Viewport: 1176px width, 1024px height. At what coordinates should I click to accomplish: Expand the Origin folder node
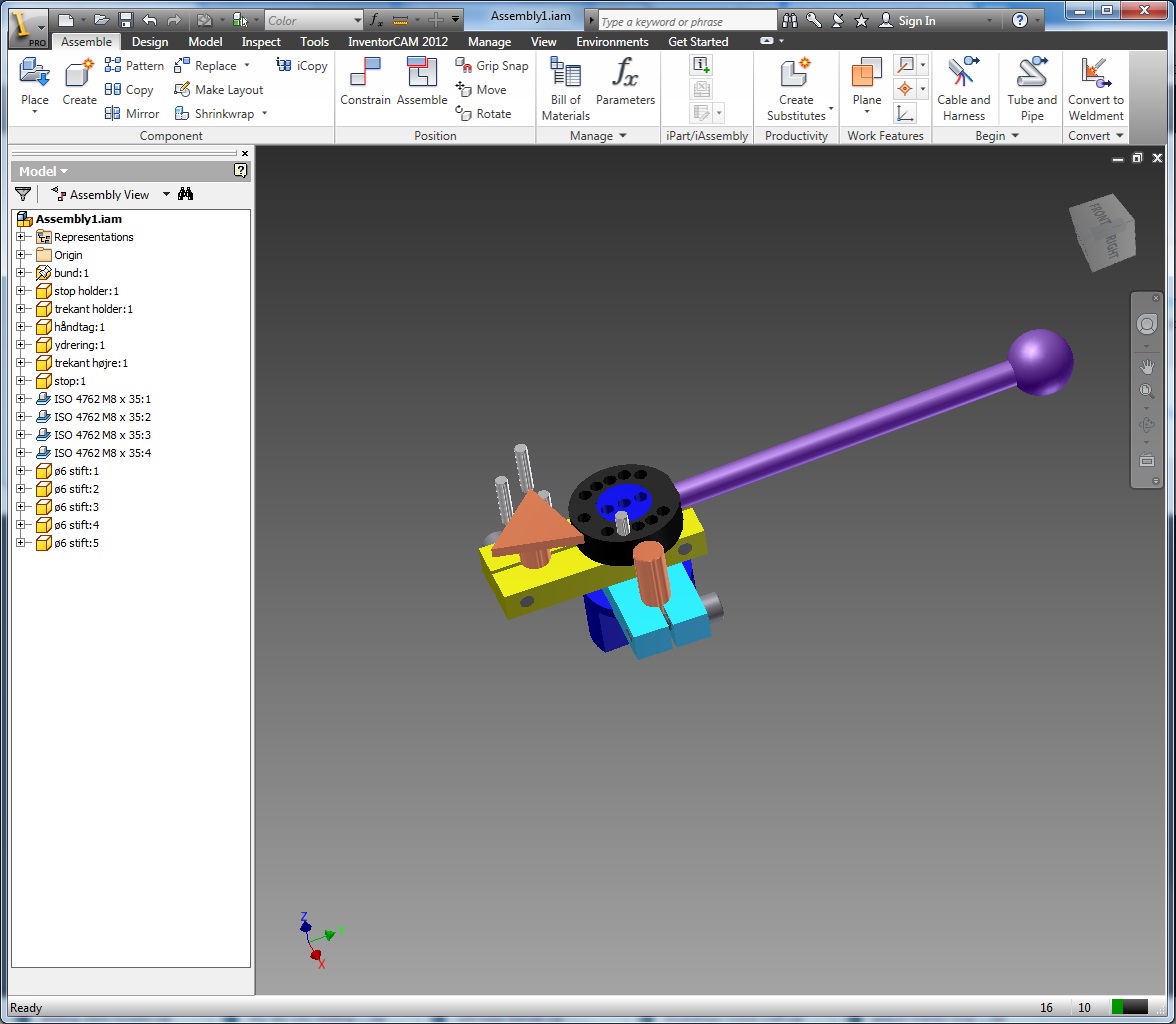point(21,254)
